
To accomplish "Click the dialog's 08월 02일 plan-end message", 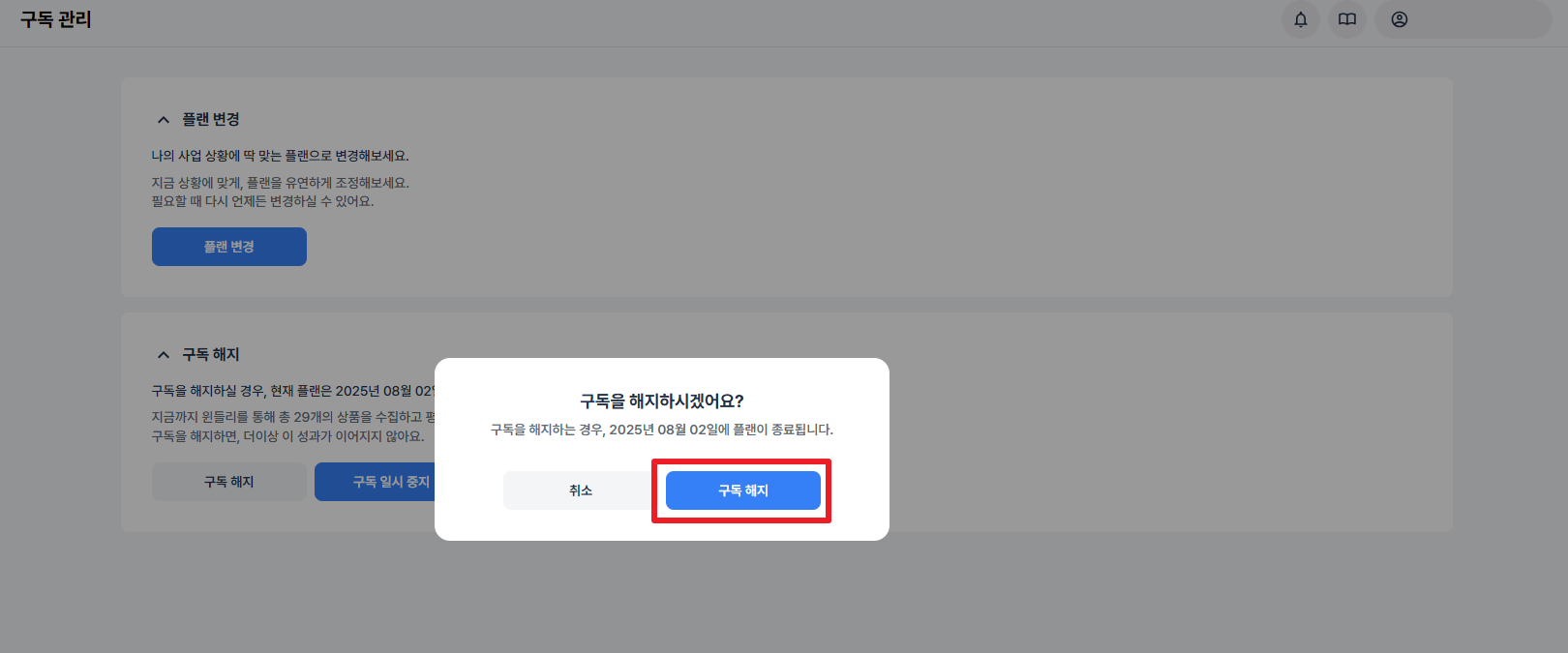I will (x=662, y=430).
